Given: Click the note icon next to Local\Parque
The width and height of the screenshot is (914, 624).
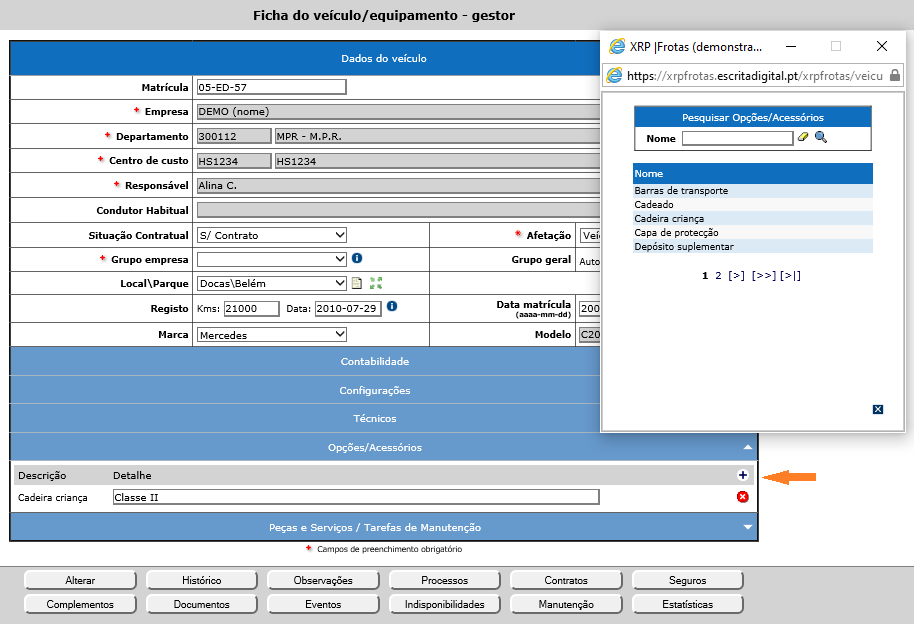Looking at the screenshot, I should (357, 283).
